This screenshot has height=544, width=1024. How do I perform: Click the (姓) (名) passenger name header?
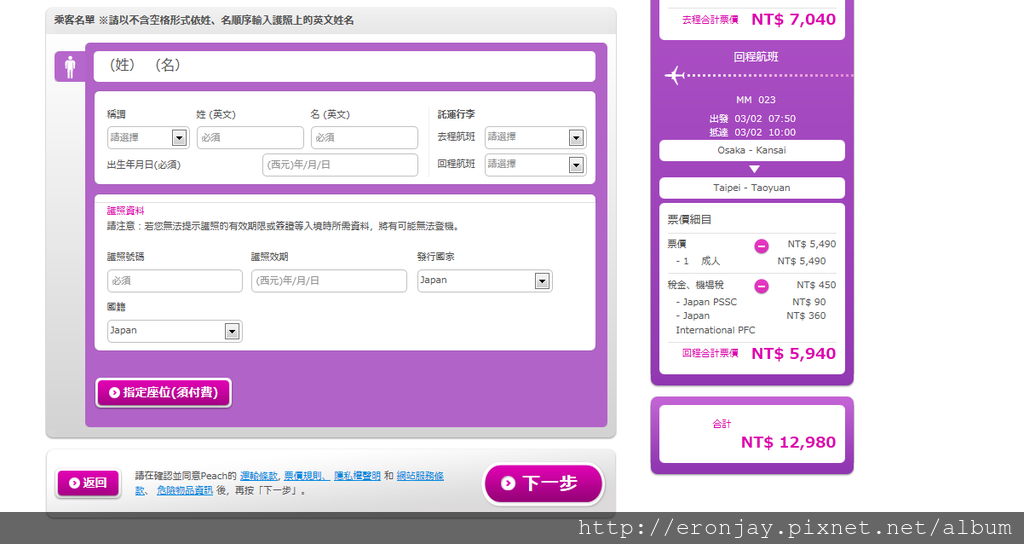tap(345, 66)
